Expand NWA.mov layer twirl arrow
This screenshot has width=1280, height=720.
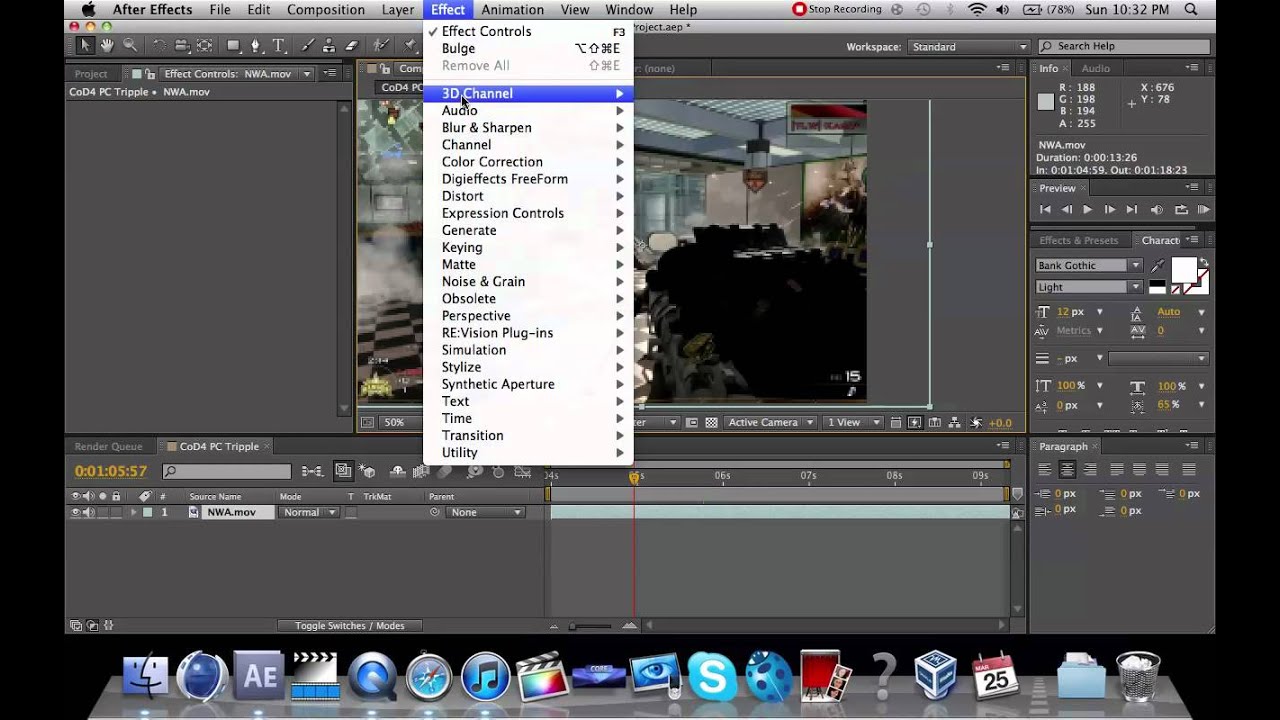(133, 512)
